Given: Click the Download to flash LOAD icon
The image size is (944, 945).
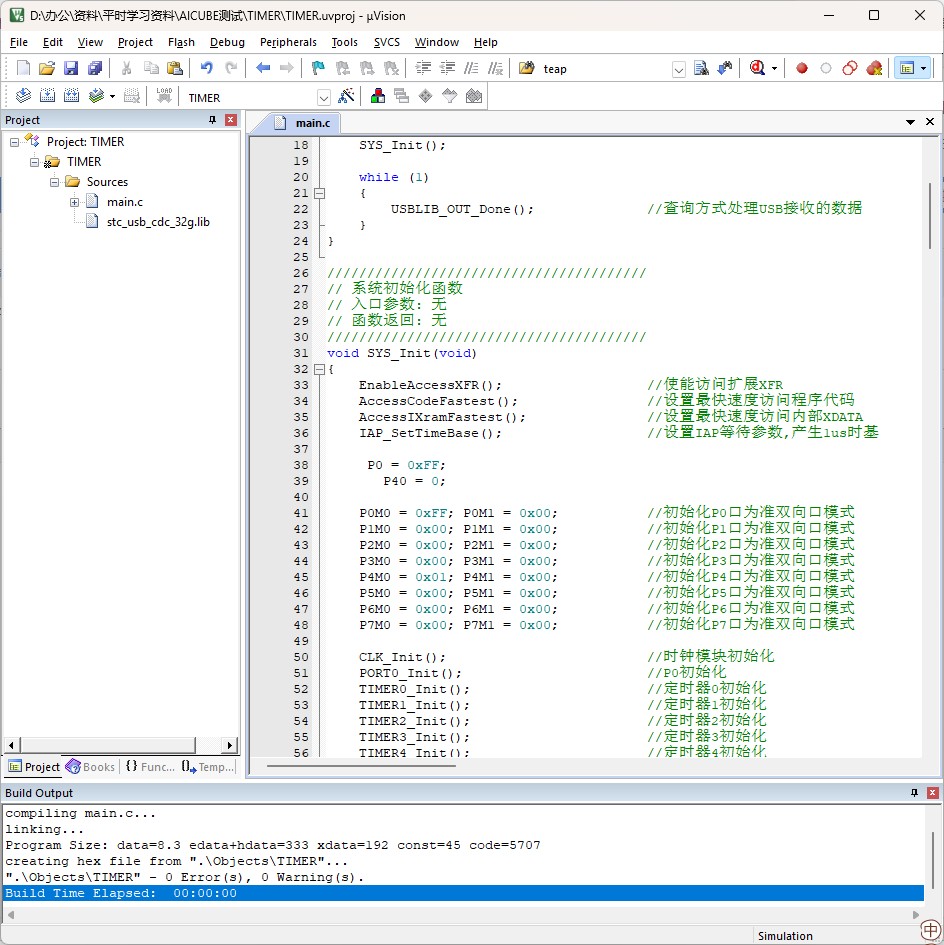Looking at the screenshot, I should (164, 97).
